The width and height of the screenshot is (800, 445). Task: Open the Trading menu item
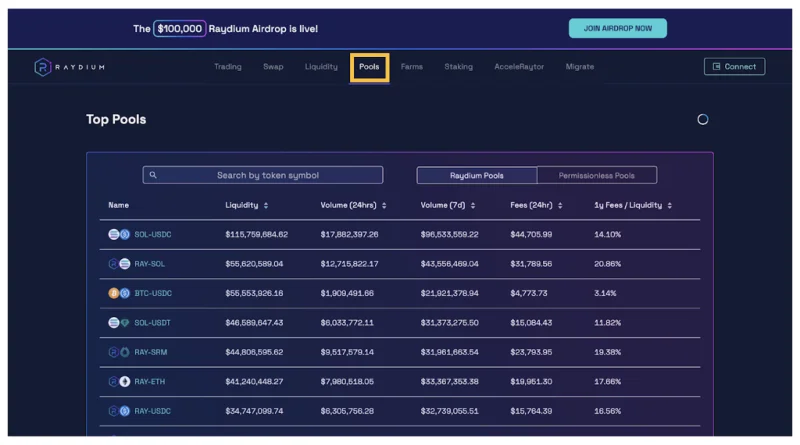(228, 66)
